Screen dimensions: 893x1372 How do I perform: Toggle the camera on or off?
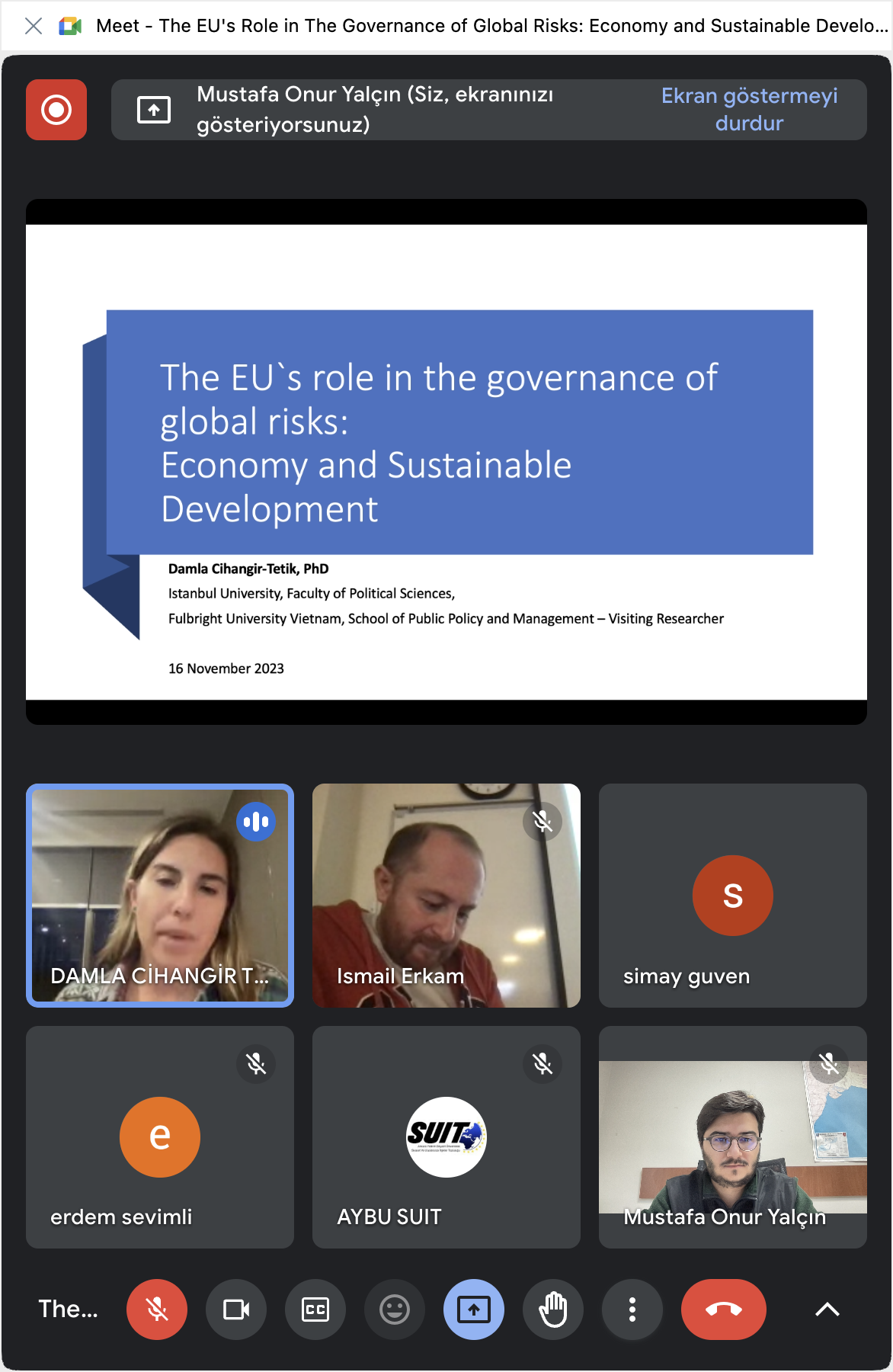pos(236,1309)
